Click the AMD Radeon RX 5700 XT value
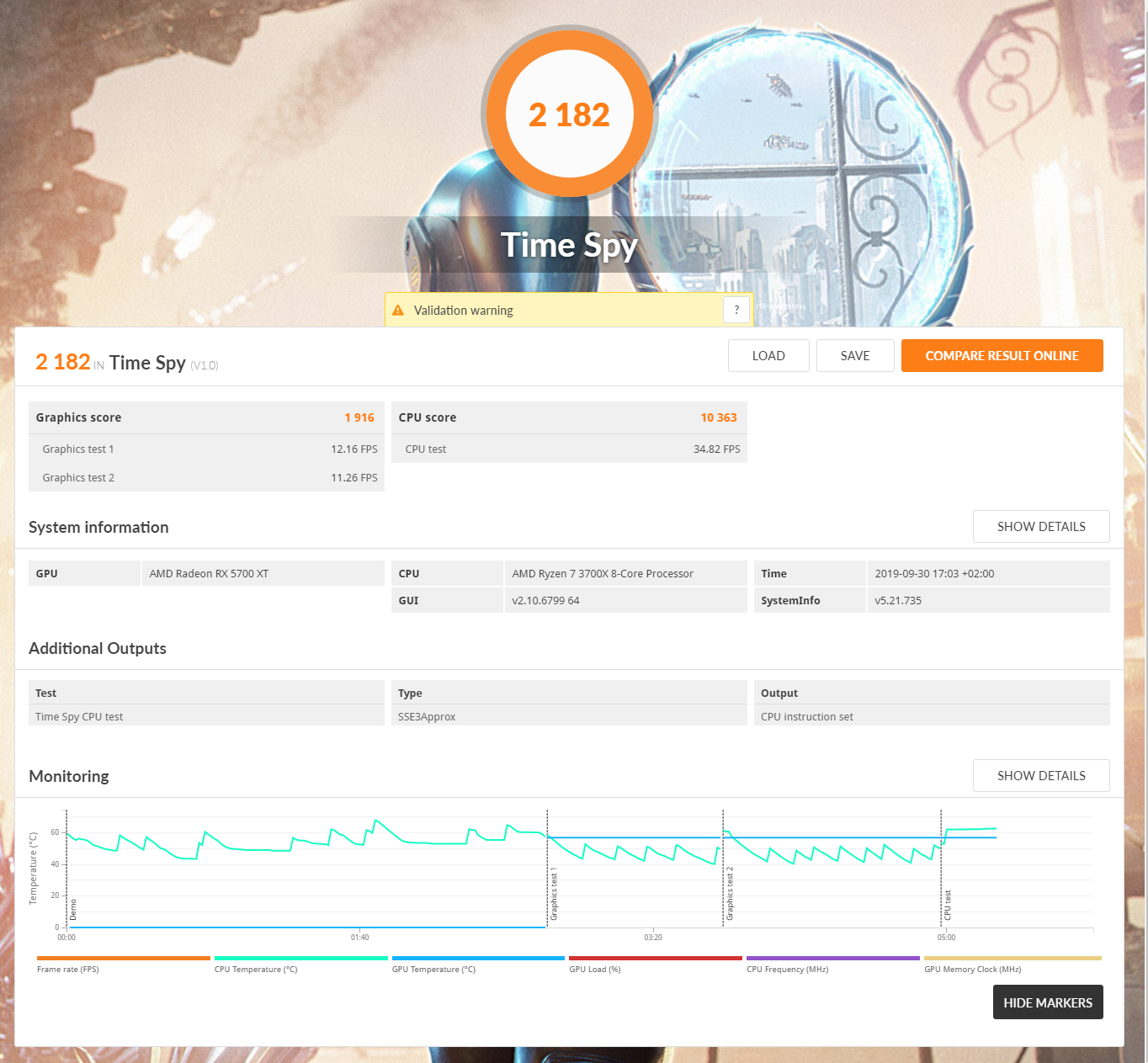 209,573
